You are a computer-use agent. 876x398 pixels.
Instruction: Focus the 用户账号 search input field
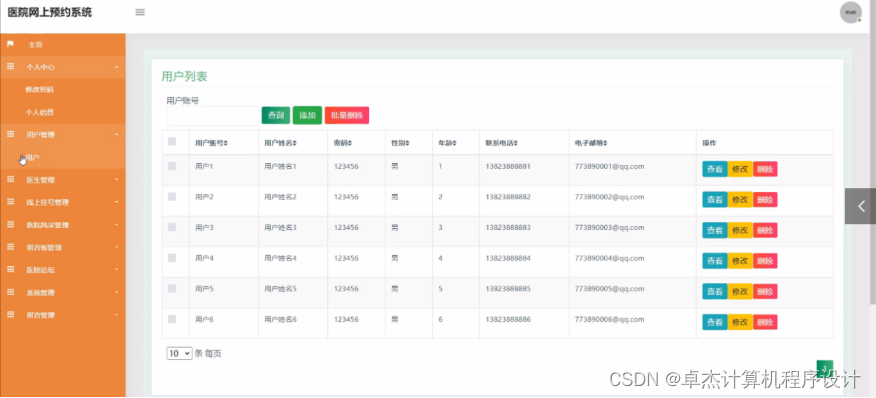tap(213, 116)
